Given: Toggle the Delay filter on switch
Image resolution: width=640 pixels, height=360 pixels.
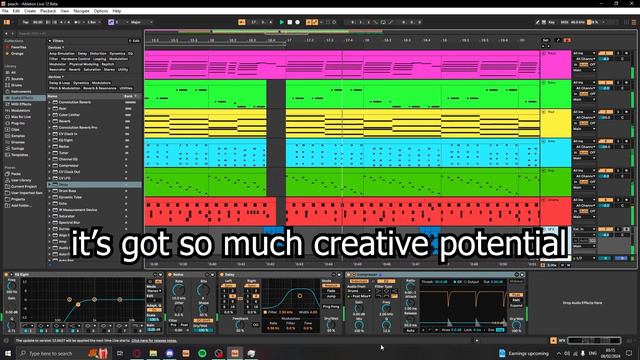Looking at the screenshot, I should pyautogui.click(x=265, y=312).
